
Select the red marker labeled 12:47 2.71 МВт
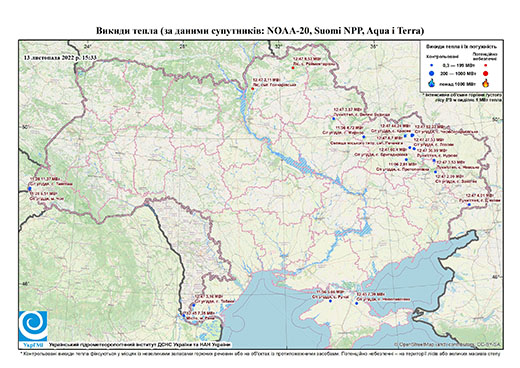(x=253, y=89)
